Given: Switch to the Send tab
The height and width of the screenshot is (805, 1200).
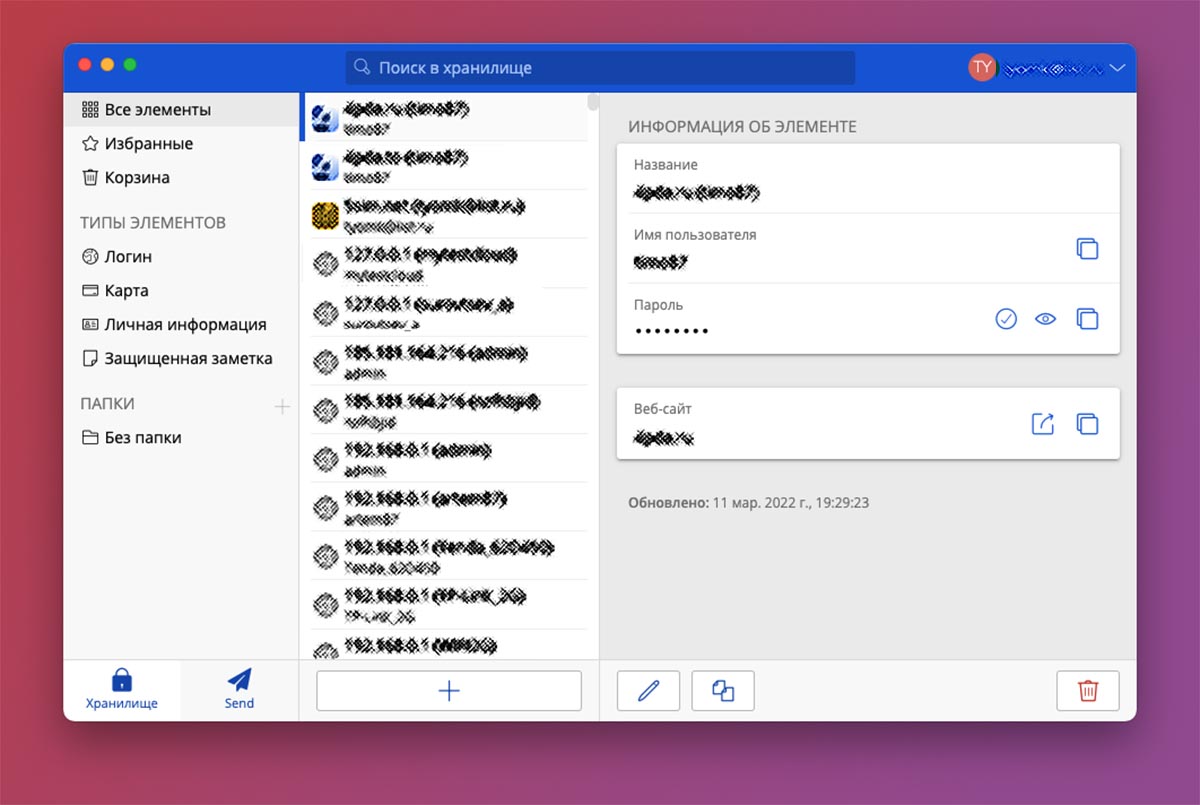Looking at the screenshot, I should tap(239, 689).
